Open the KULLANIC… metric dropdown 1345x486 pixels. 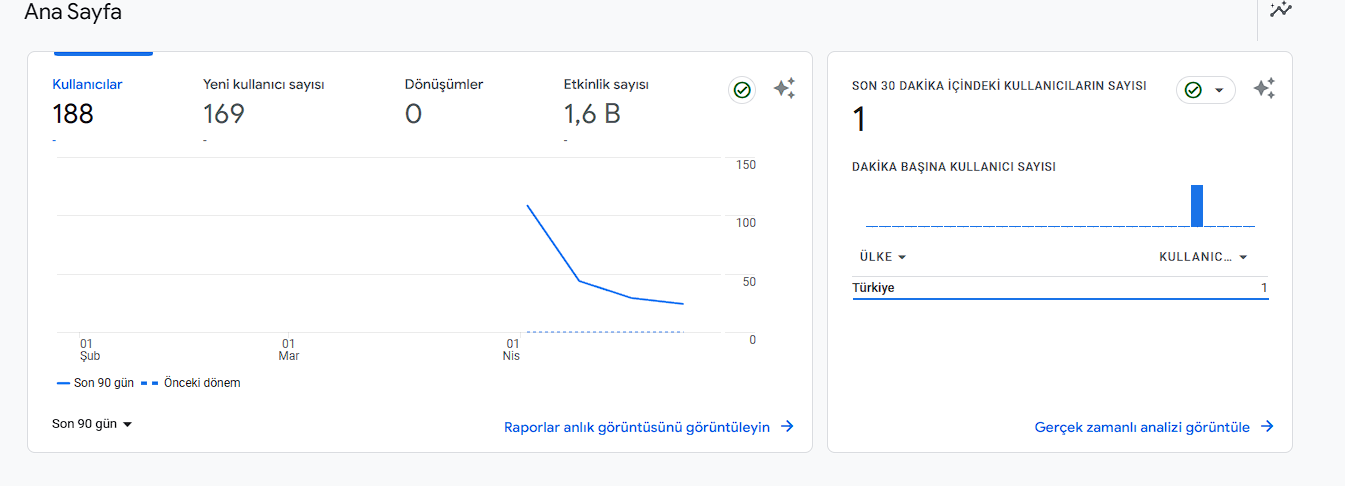(1203, 257)
